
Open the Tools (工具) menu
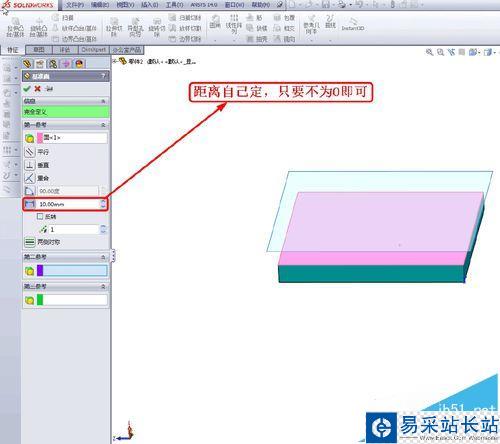click(174, 5)
